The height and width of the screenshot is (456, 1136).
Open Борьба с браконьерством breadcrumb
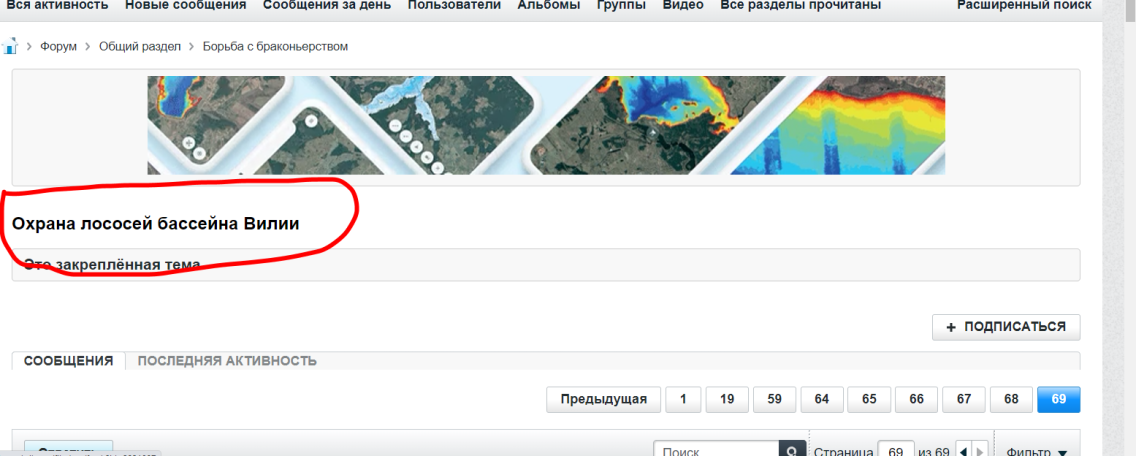[275, 47]
